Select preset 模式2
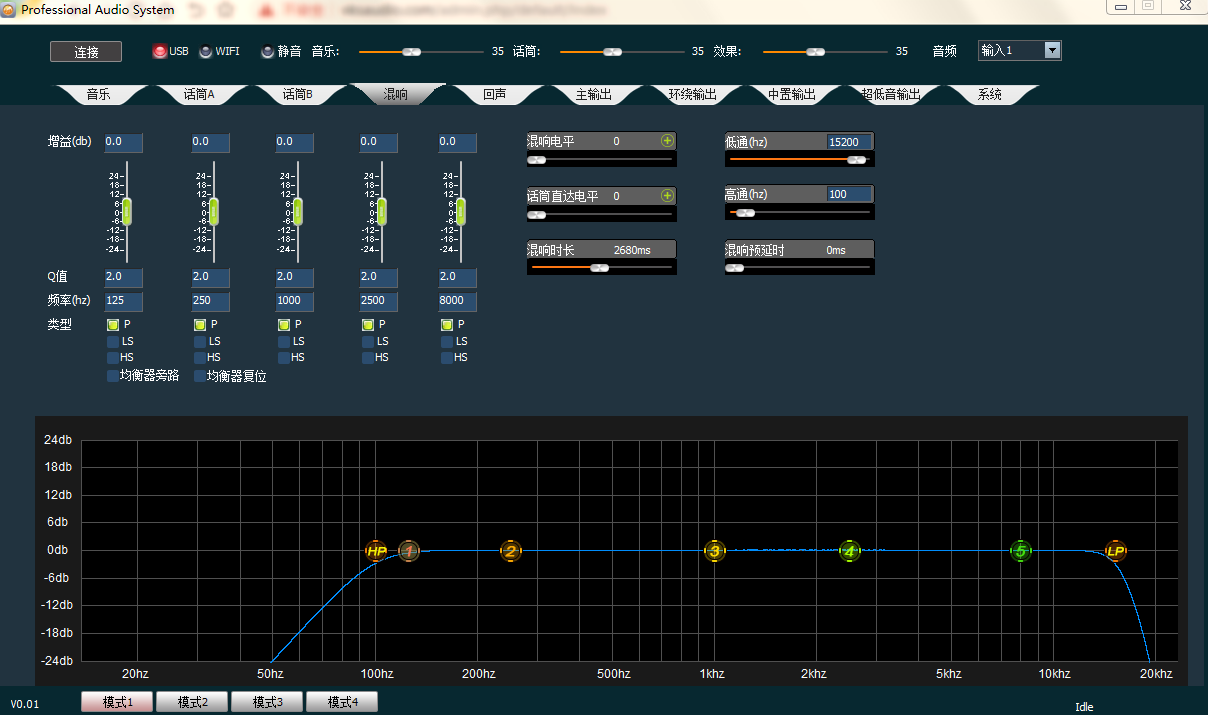The width and height of the screenshot is (1208, 715). (192, 702)
